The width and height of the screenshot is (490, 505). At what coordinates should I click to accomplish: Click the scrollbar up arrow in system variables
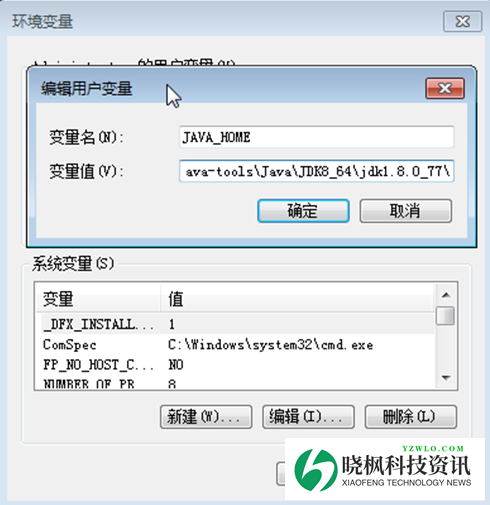446,295
